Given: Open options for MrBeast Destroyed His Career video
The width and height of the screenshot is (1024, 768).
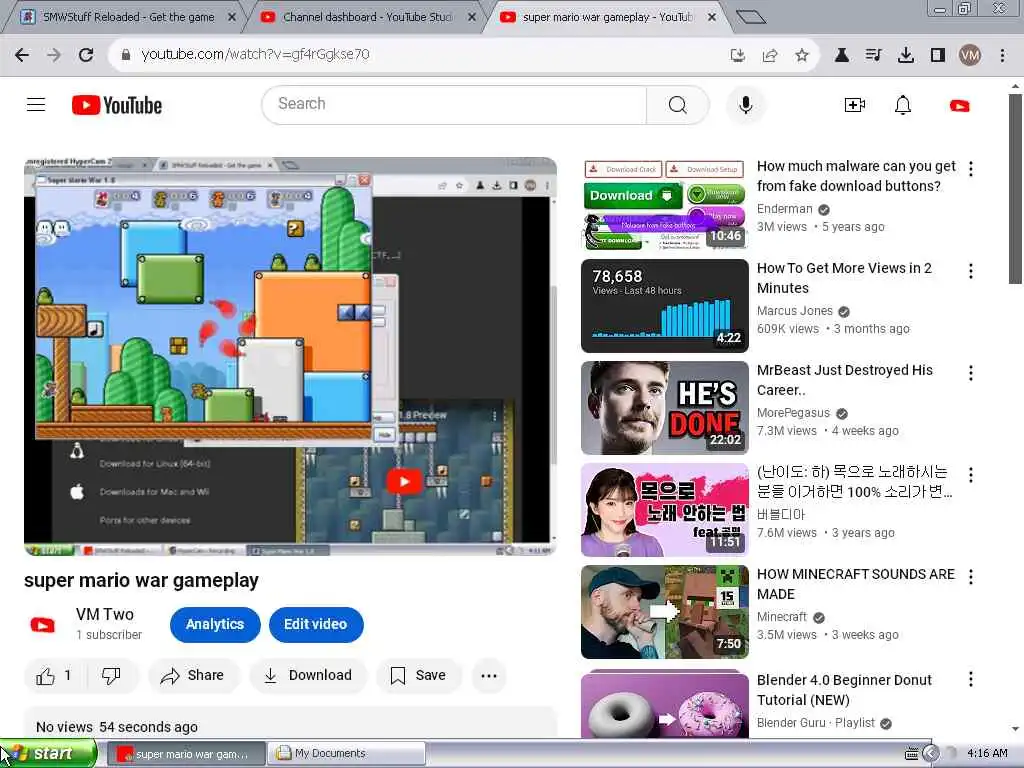Looking at the screenshot, I should click(x=971, y=373).
